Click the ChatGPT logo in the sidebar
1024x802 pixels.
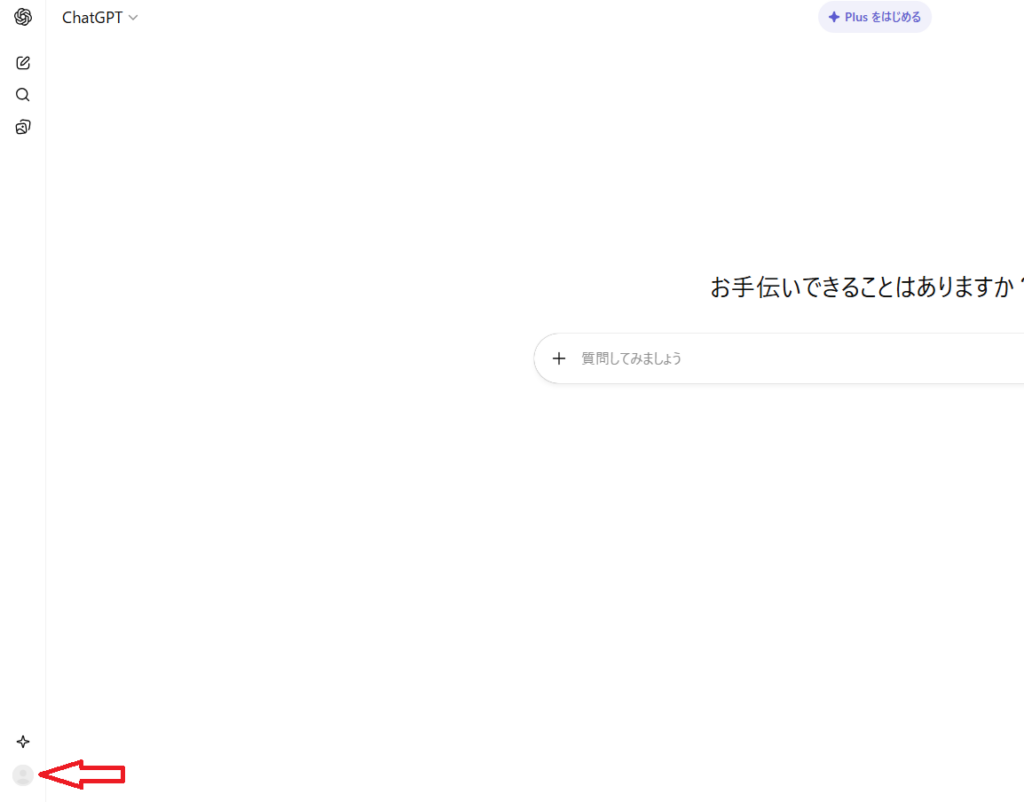tap(23, 18)
